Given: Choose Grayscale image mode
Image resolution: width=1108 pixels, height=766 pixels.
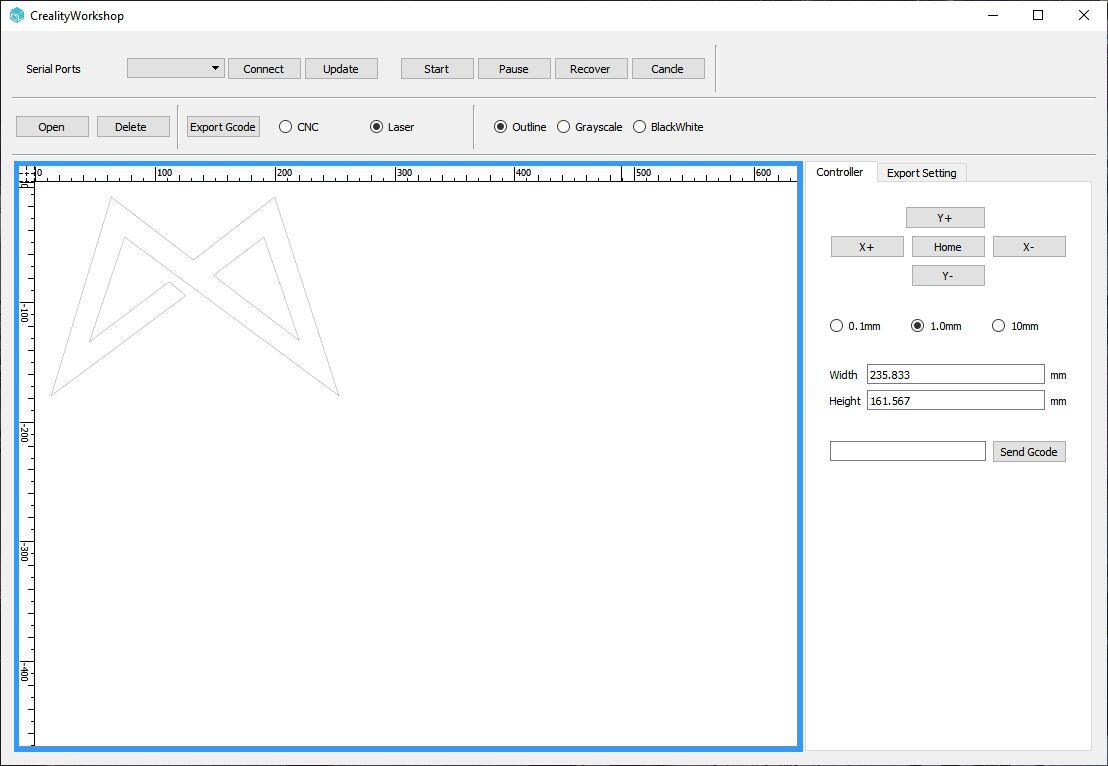Looking at the screenshot, I should click(x=564, y=127).
